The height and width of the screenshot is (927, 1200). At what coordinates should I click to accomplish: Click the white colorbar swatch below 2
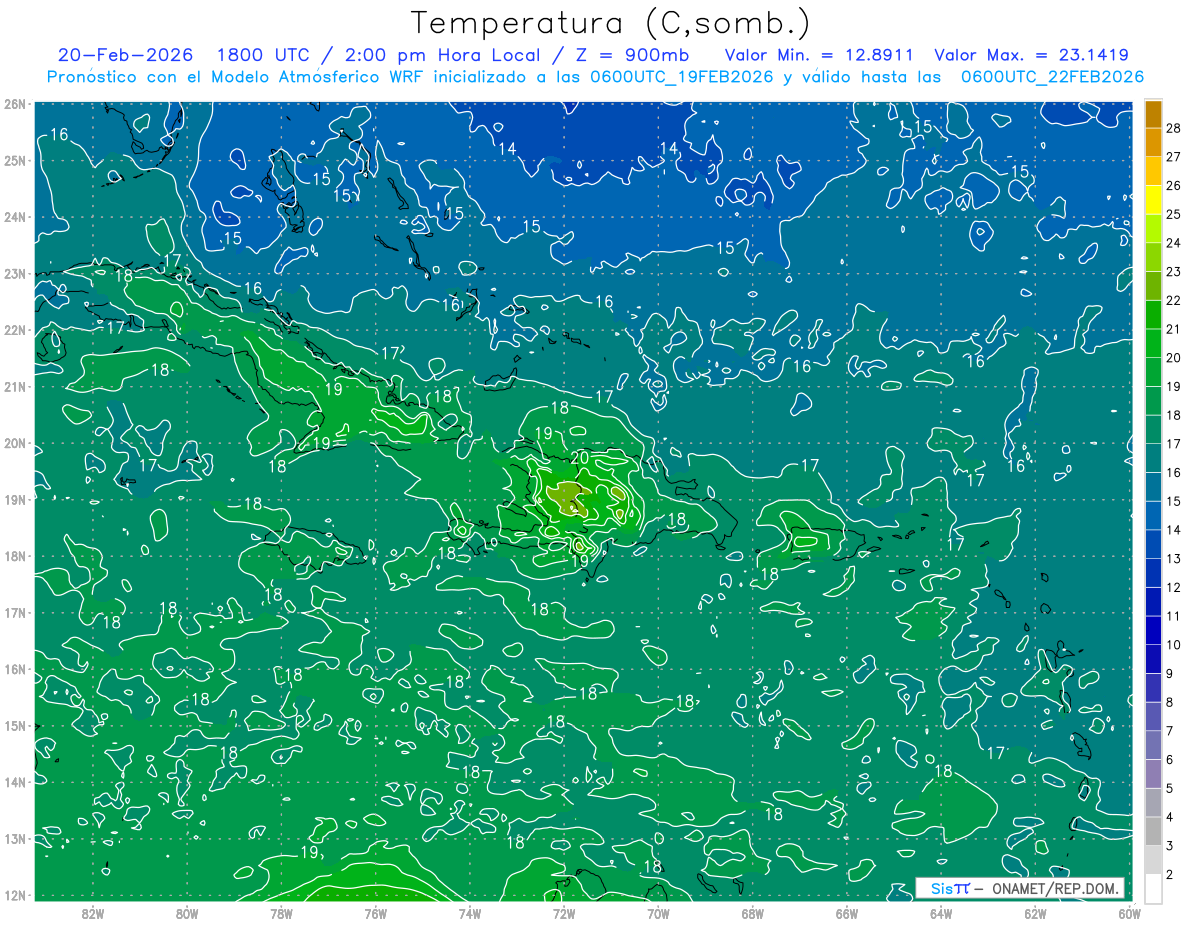pos(1153,889)
